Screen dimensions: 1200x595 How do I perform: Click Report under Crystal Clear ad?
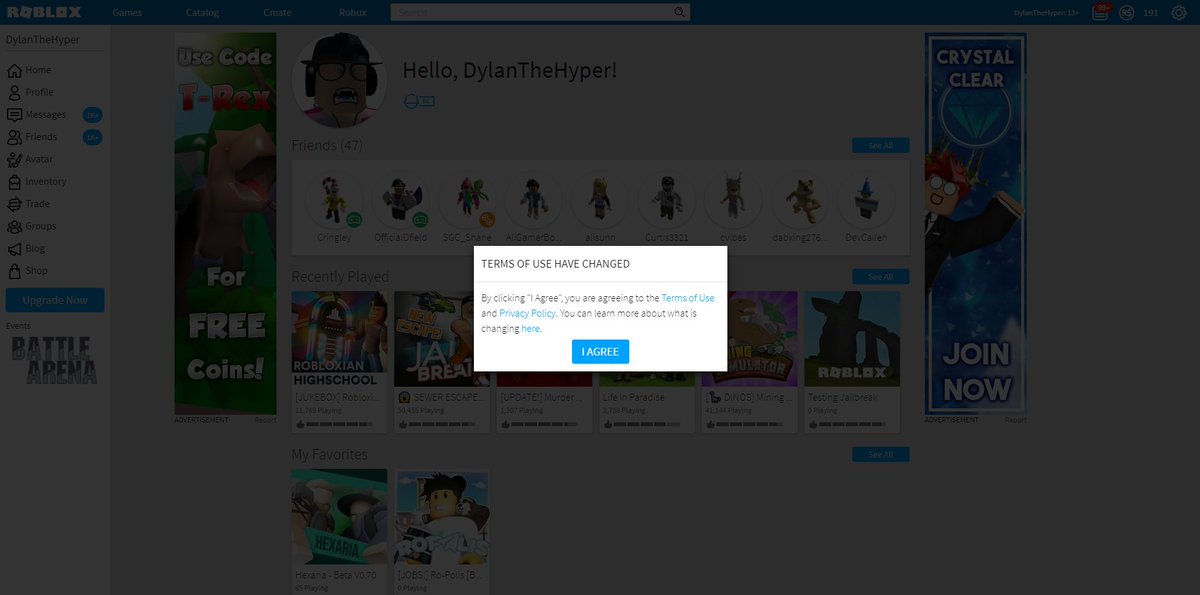pos(1015,420)
